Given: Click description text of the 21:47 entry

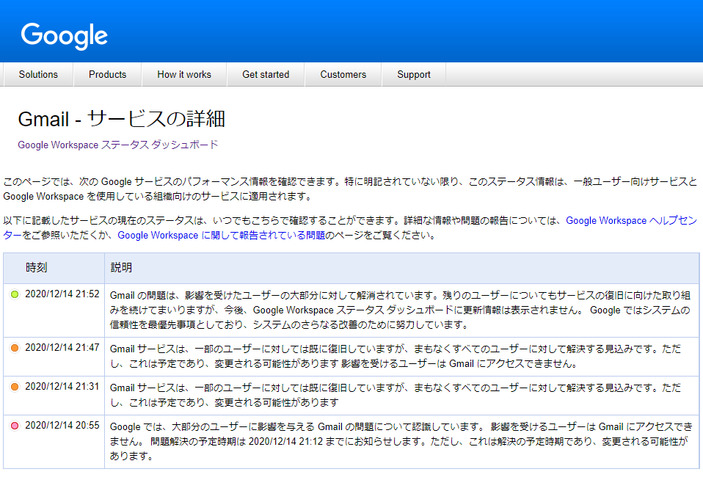Looking at the screenshot, I should pyautogui.click(x=395, y=356).
